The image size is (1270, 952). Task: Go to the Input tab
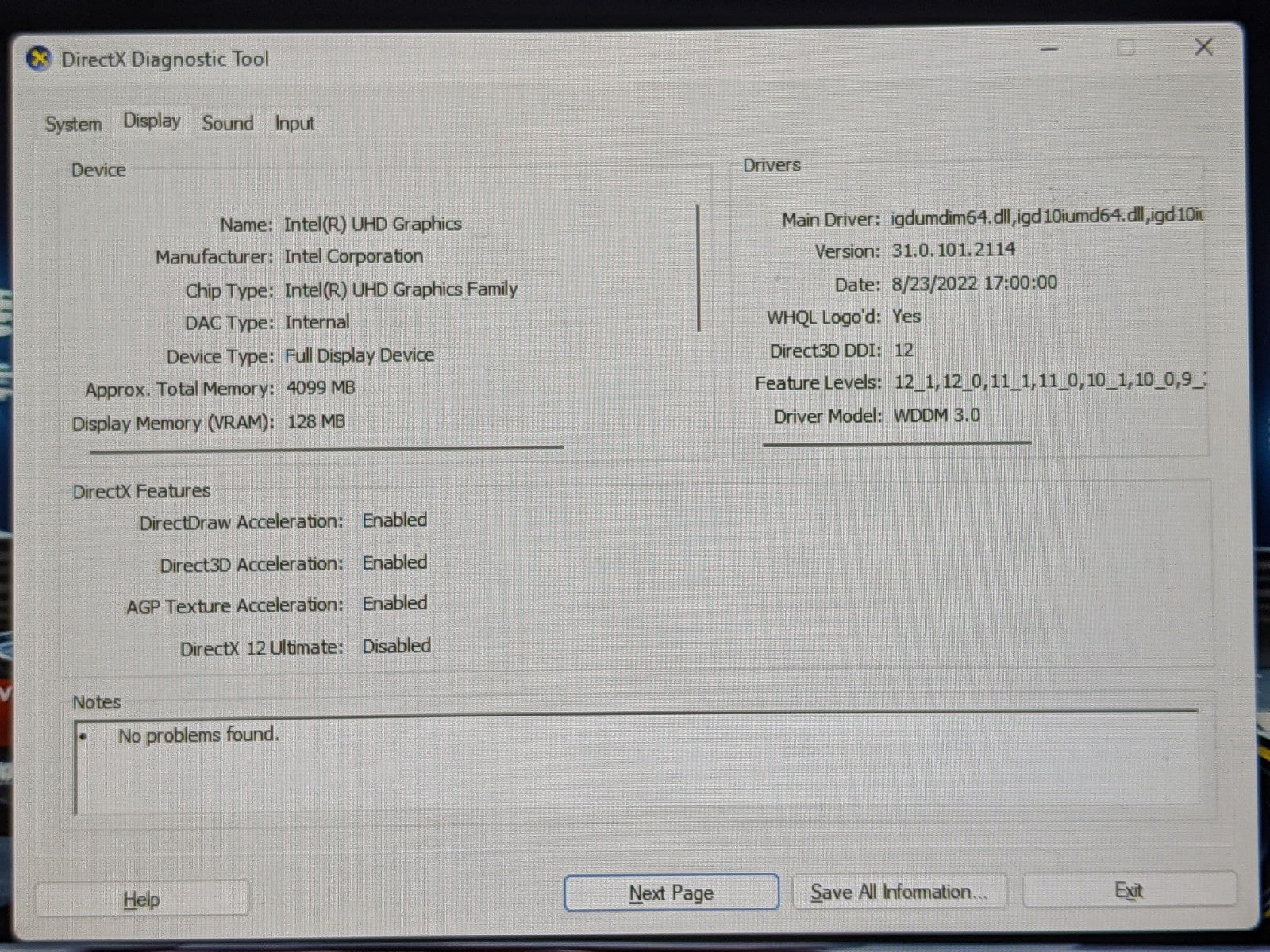pos(294,123)
